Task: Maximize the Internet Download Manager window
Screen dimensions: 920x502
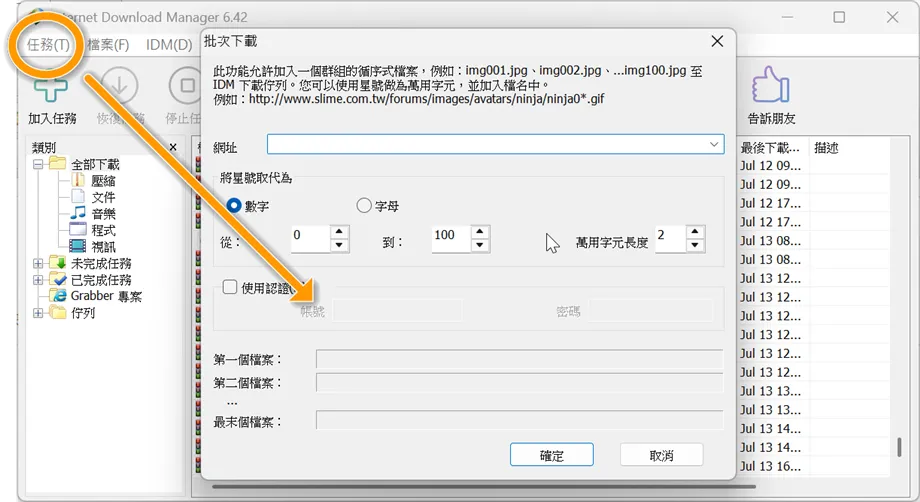Action: 839,17
